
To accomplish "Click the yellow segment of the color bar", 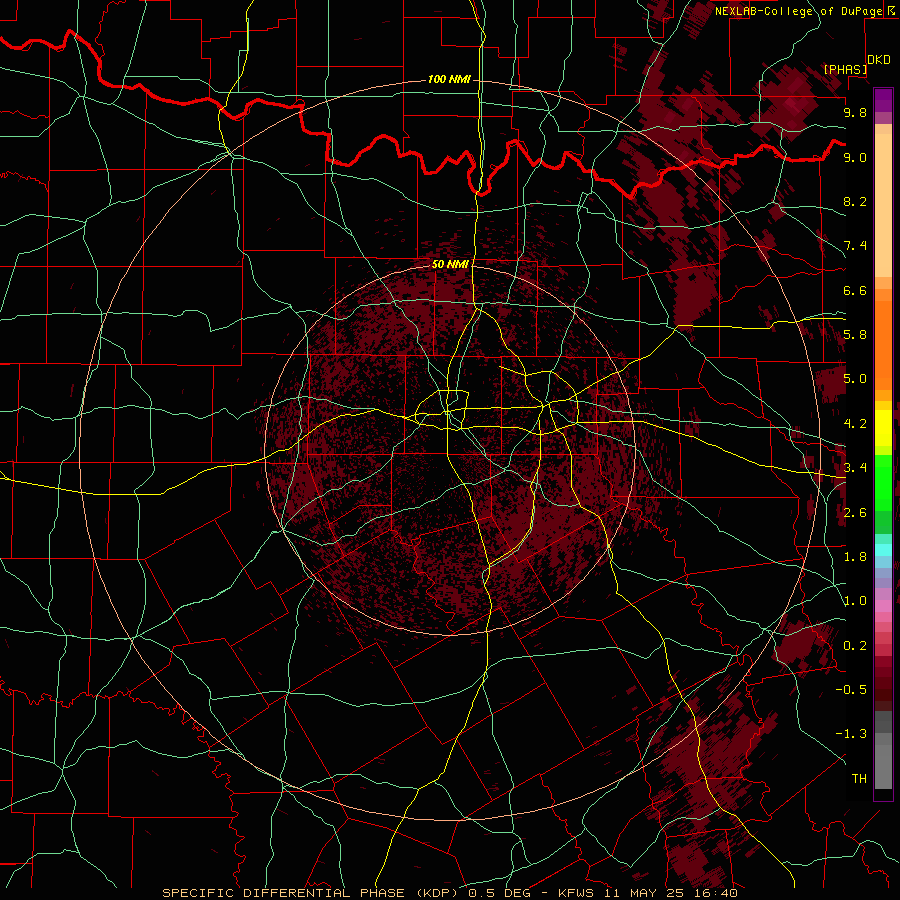I will click(883, 428).
